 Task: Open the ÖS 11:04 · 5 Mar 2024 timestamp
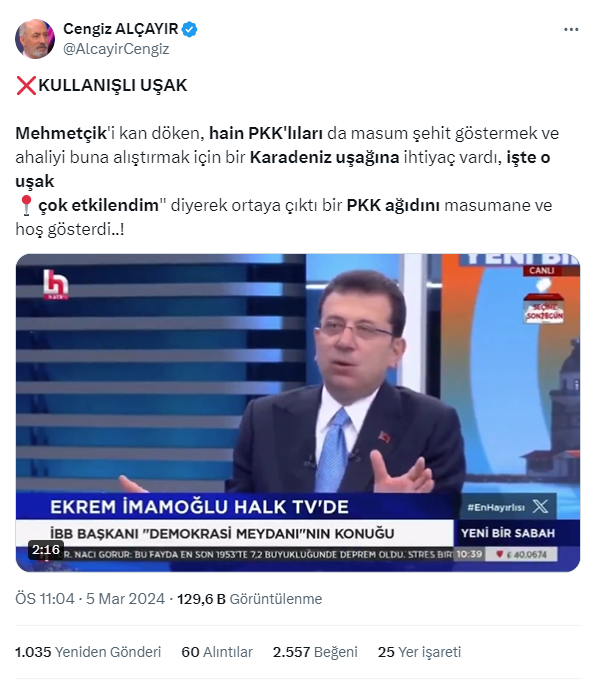pyautogui.click(x=90, y=599)
